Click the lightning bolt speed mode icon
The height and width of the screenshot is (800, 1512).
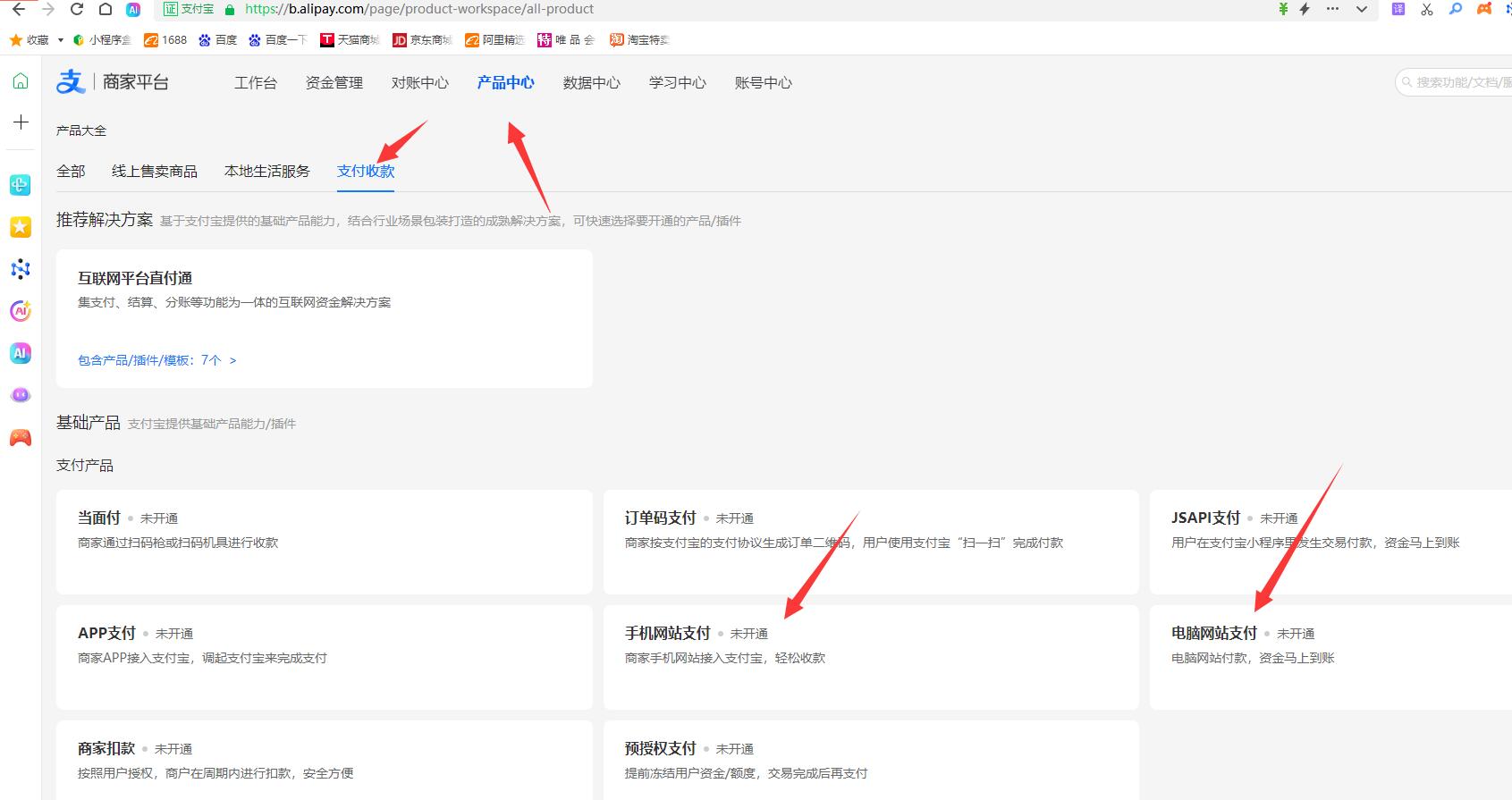(1305, 9)
